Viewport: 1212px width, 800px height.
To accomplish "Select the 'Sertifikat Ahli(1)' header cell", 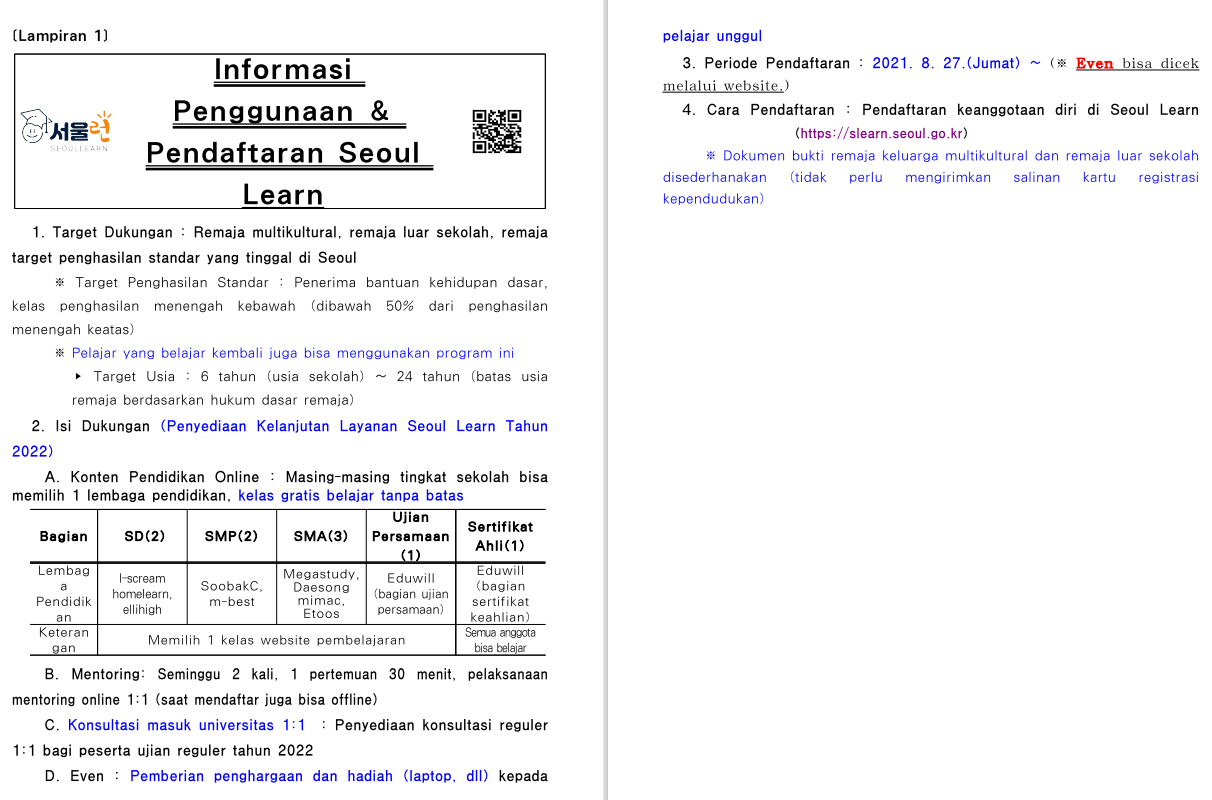I will point(501,536).
